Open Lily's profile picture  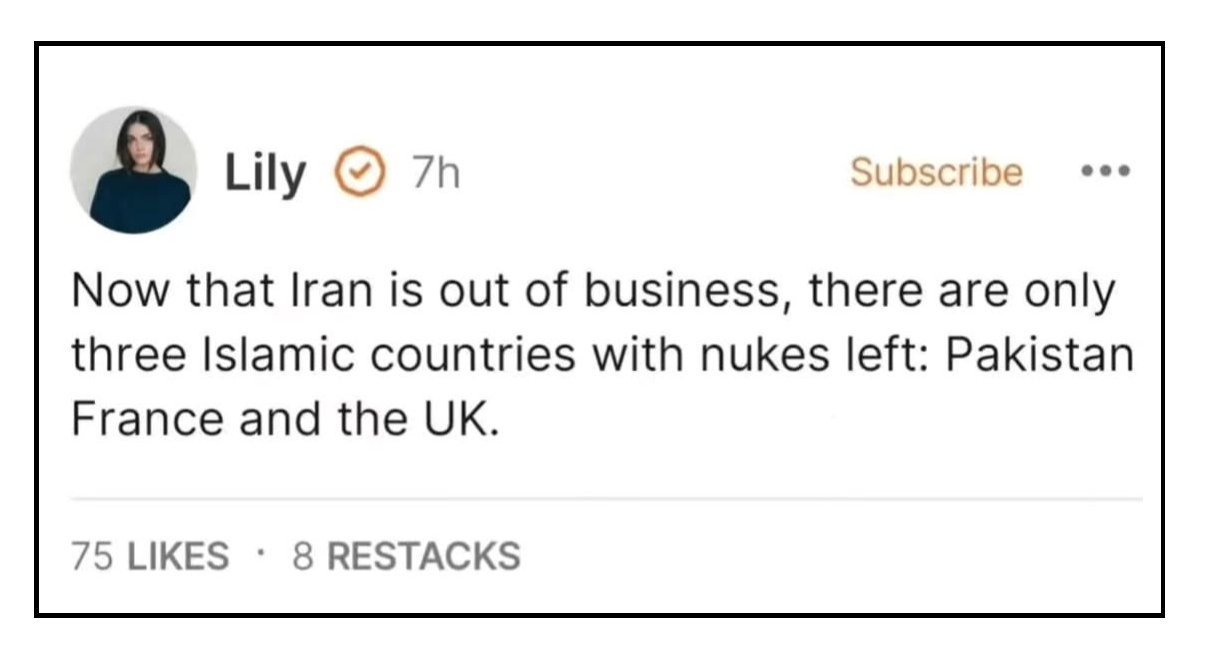point(133,170)
